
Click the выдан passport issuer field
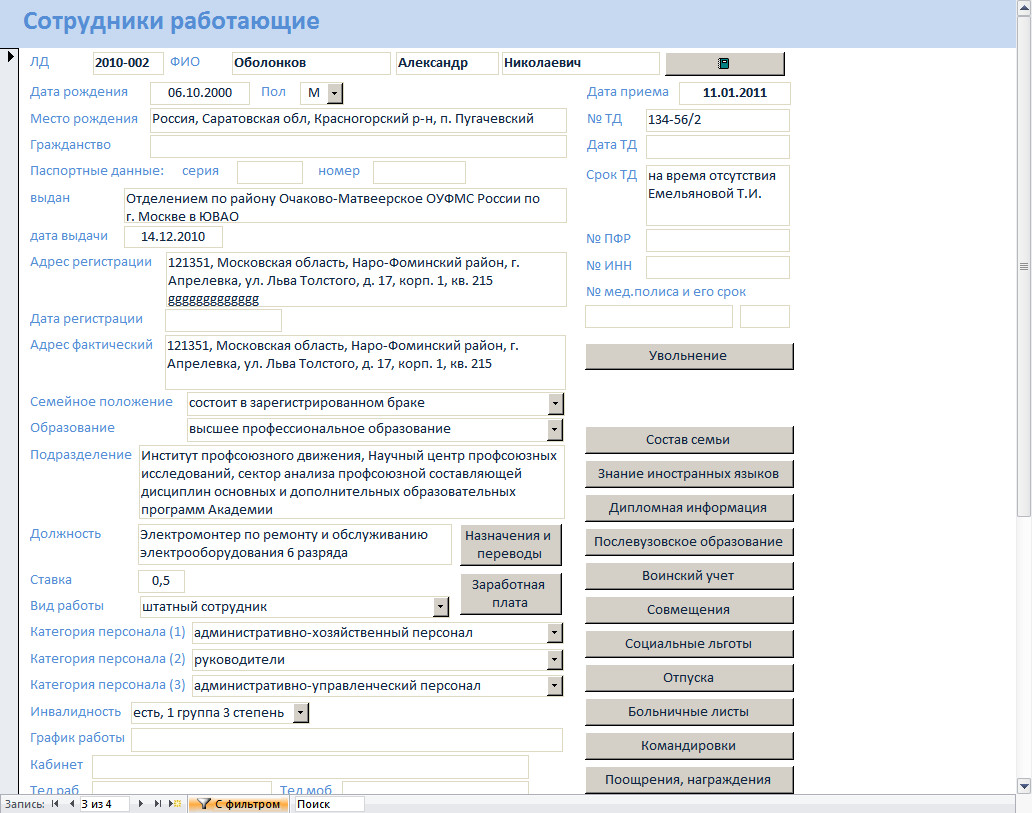346,206
